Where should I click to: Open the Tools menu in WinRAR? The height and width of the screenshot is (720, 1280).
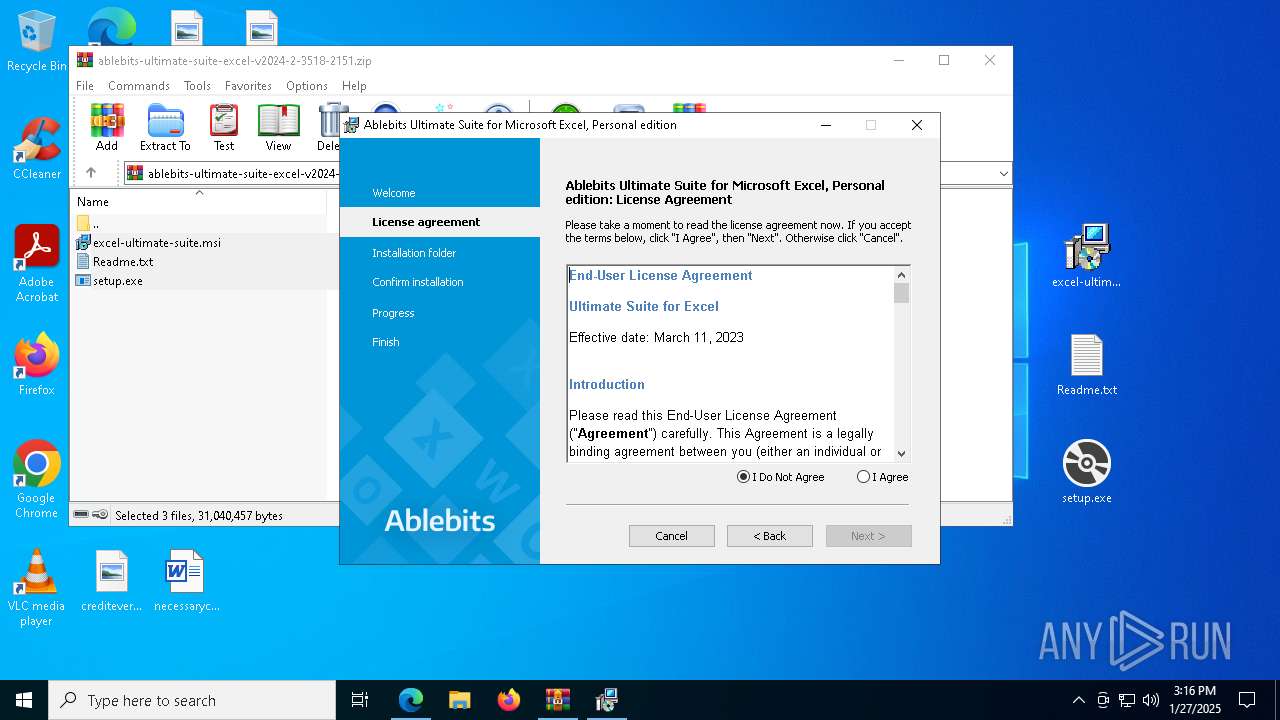[197, 86]
